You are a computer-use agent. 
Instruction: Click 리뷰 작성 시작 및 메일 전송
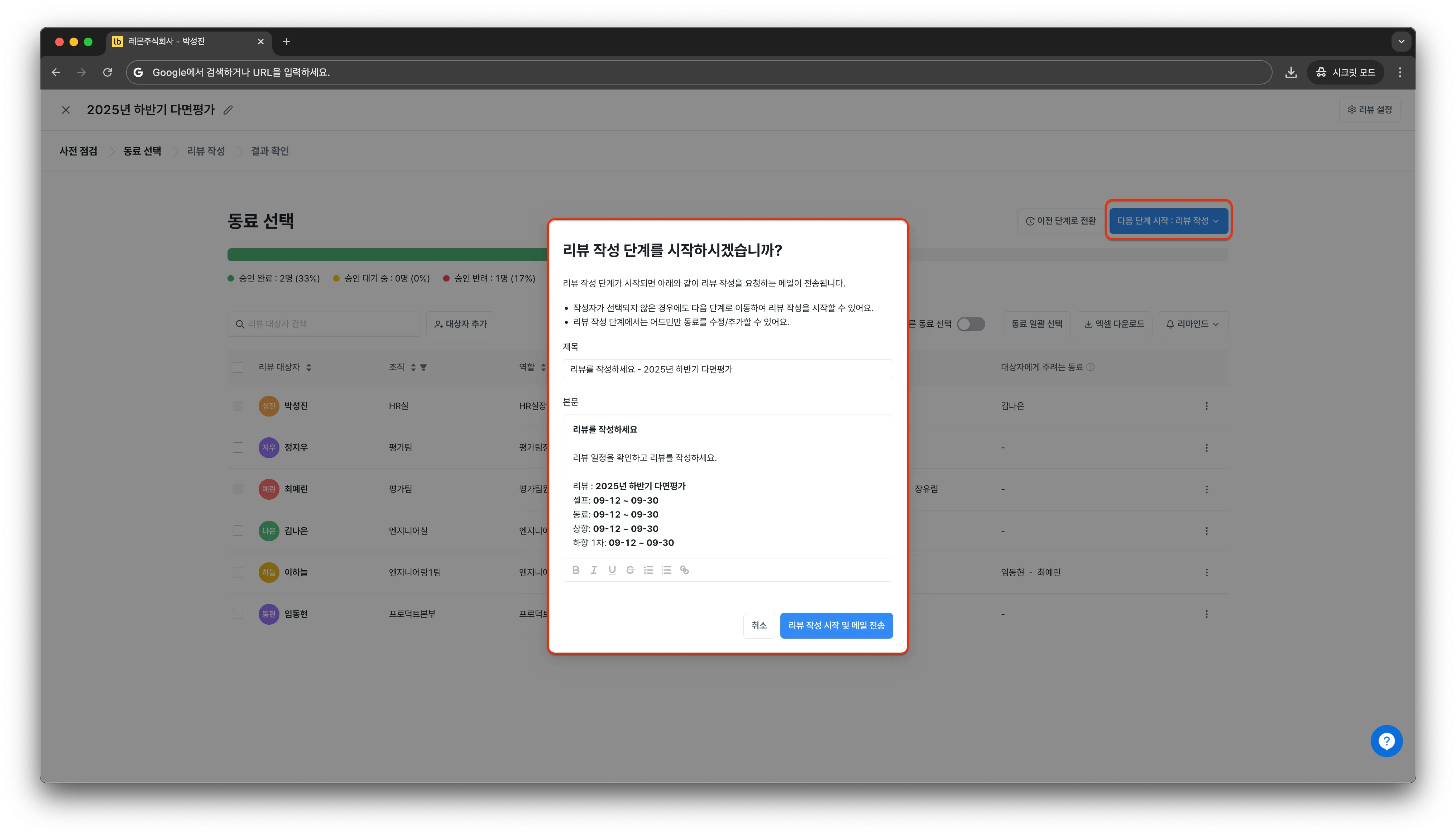[x=836, y=625]
